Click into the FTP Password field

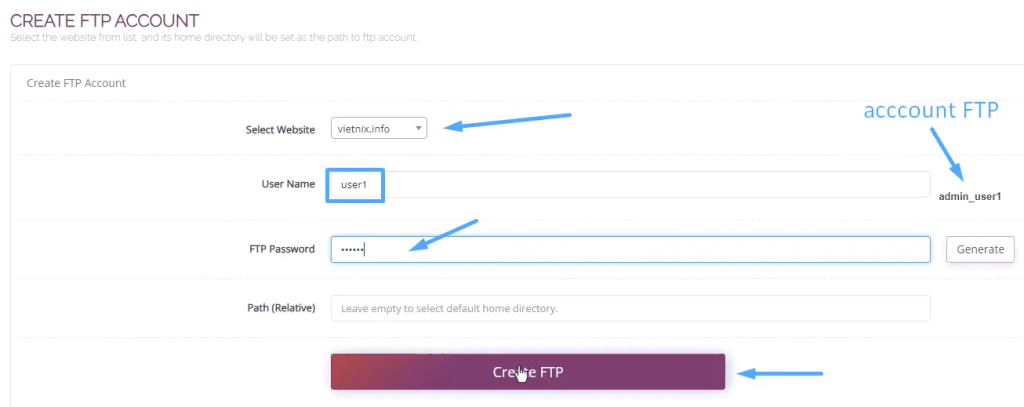pos(630,249)
